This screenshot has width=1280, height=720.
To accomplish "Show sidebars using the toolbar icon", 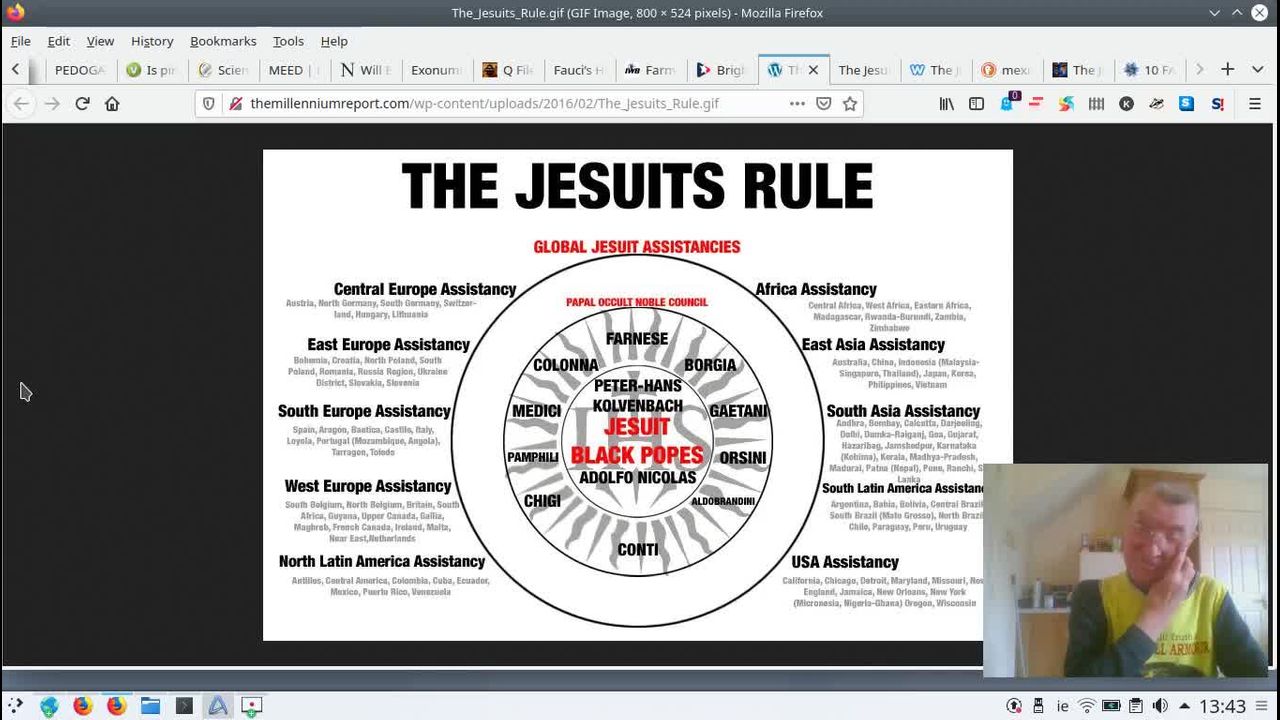I will (x=976, y=103).
